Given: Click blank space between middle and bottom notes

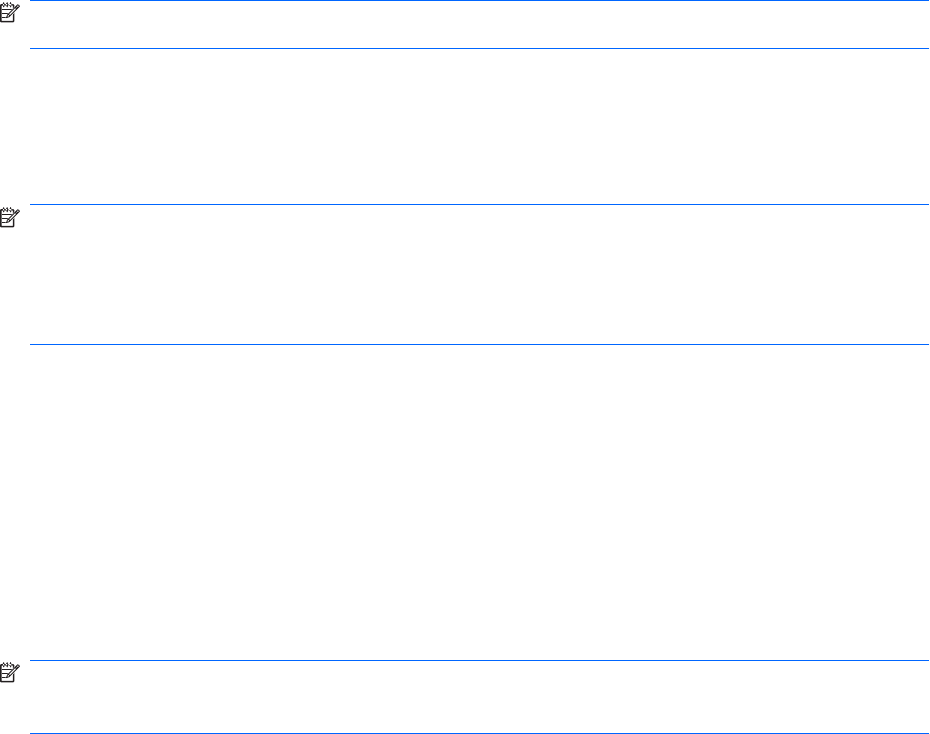Looking at the screenshot, I should [x=480, y=500].
